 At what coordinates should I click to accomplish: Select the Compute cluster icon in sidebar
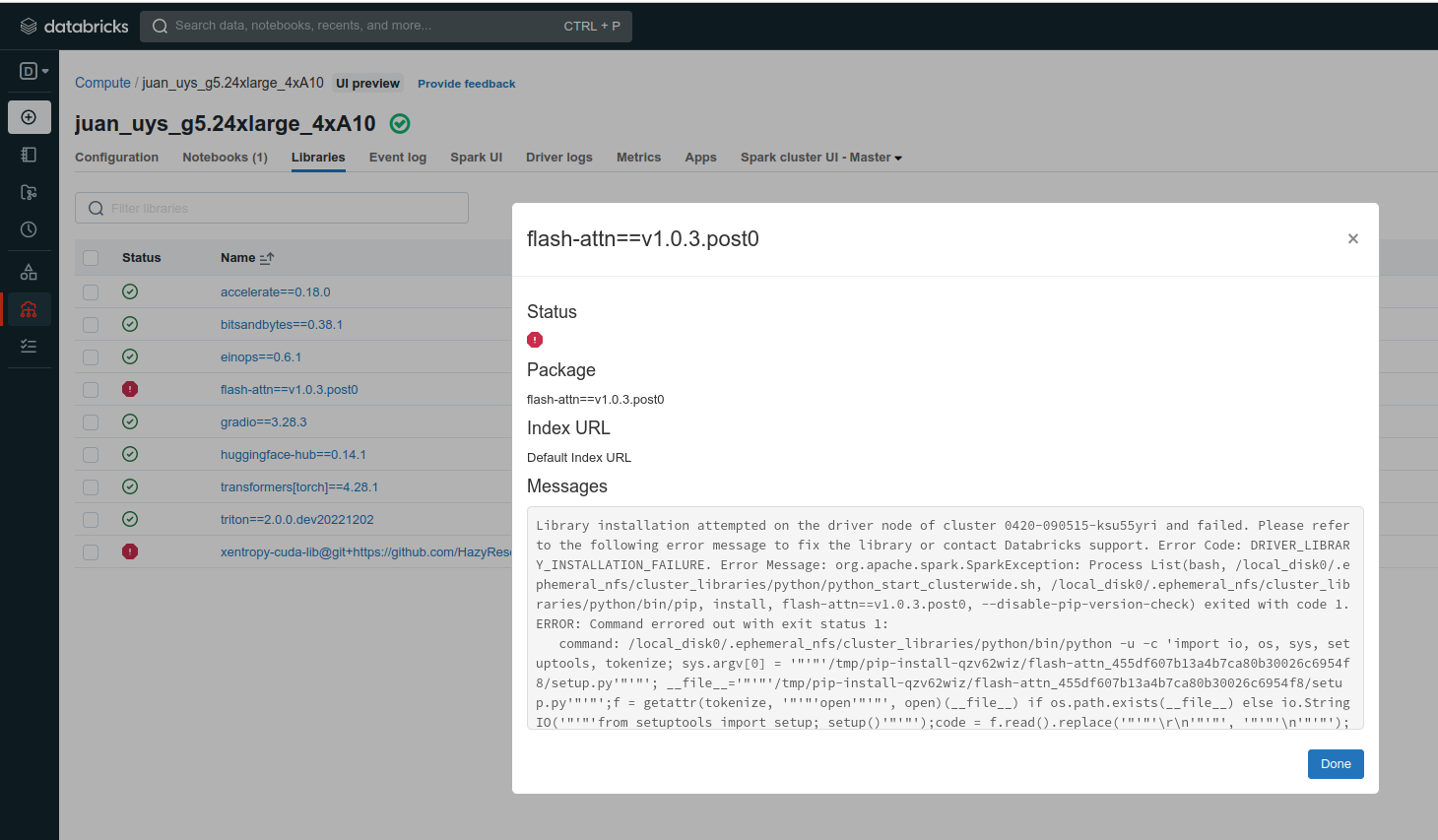pos(29,308)
